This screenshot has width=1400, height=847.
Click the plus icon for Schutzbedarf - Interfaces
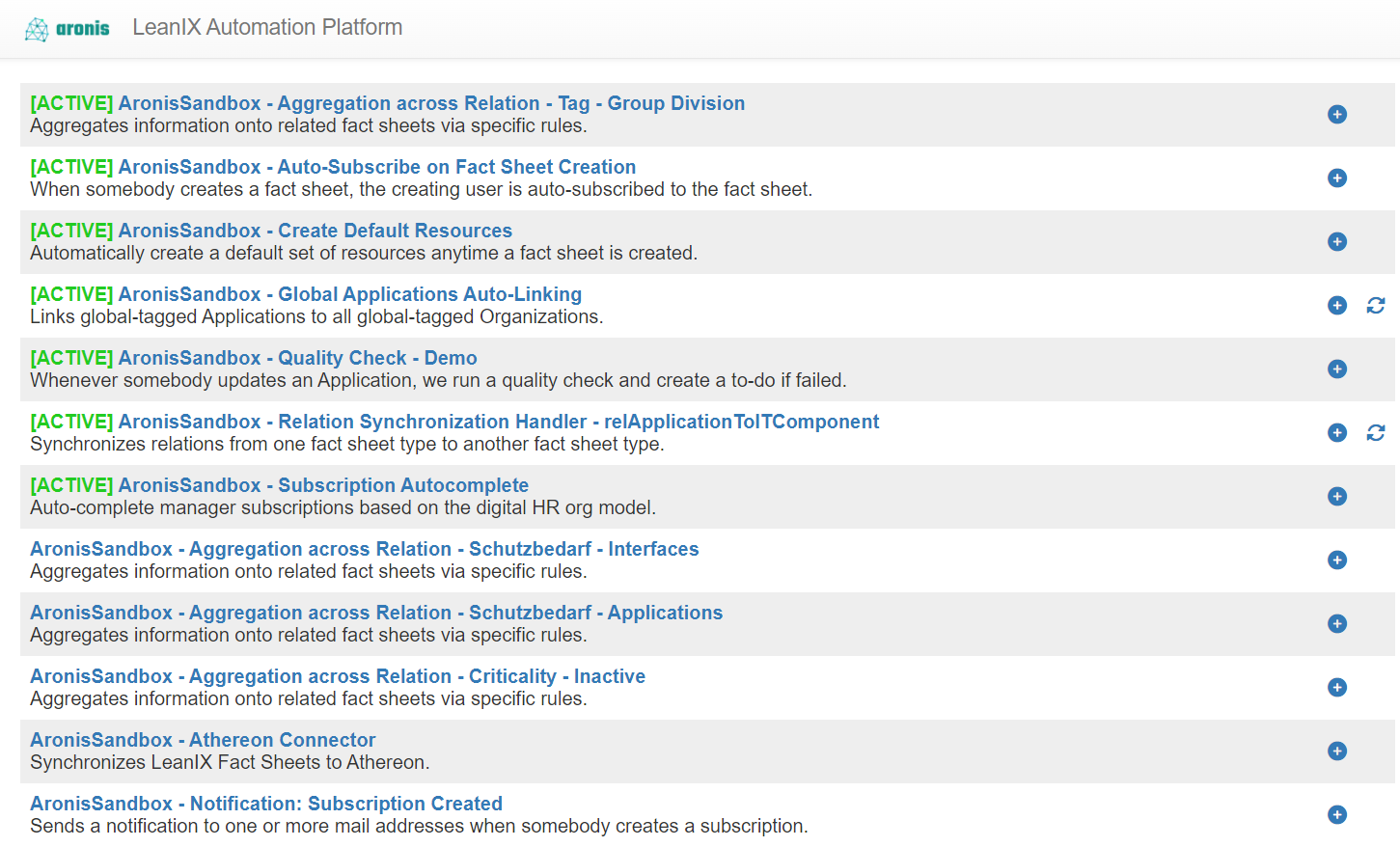1337,560
